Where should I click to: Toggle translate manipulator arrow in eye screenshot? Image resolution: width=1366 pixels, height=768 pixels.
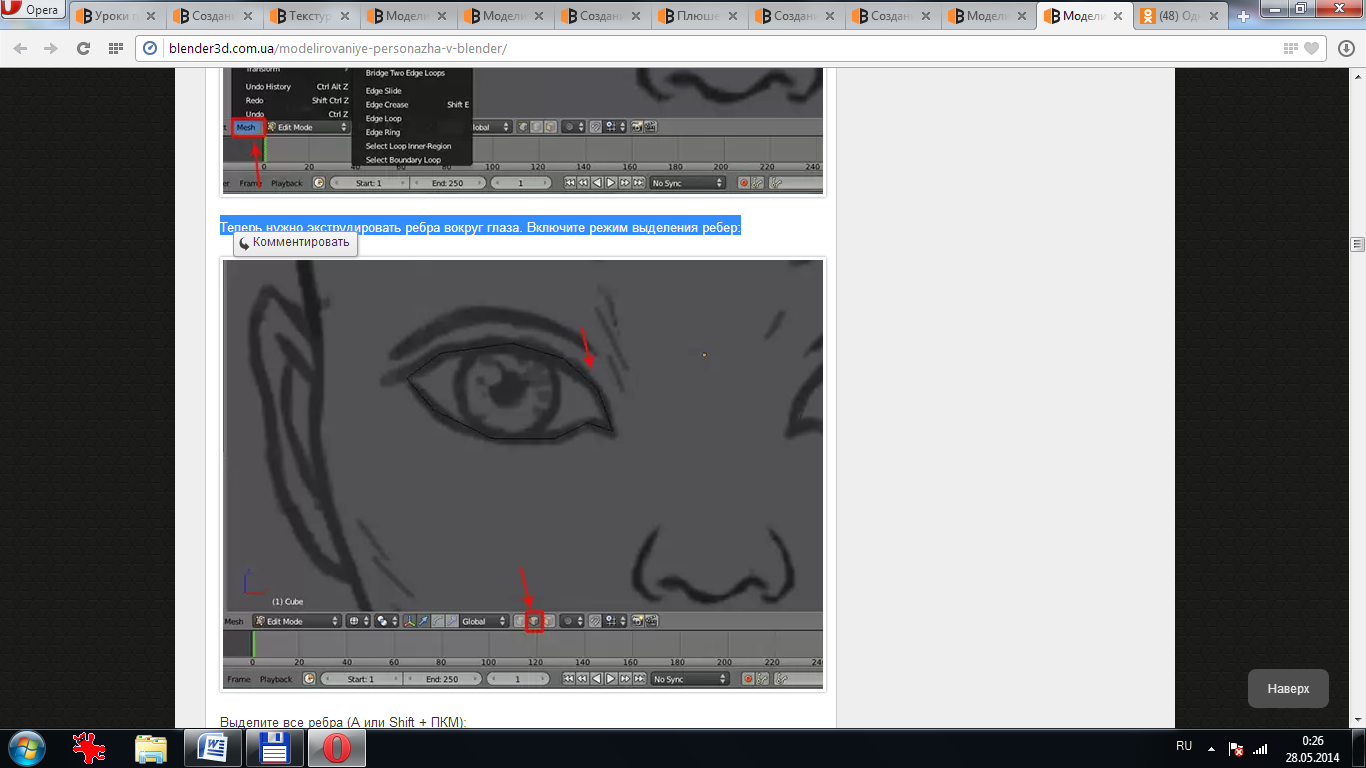point(424,621)
